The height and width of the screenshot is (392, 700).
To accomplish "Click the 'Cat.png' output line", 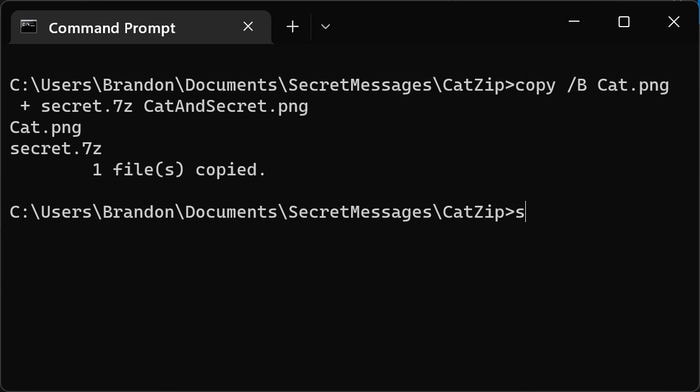I will tap(46, 128).
